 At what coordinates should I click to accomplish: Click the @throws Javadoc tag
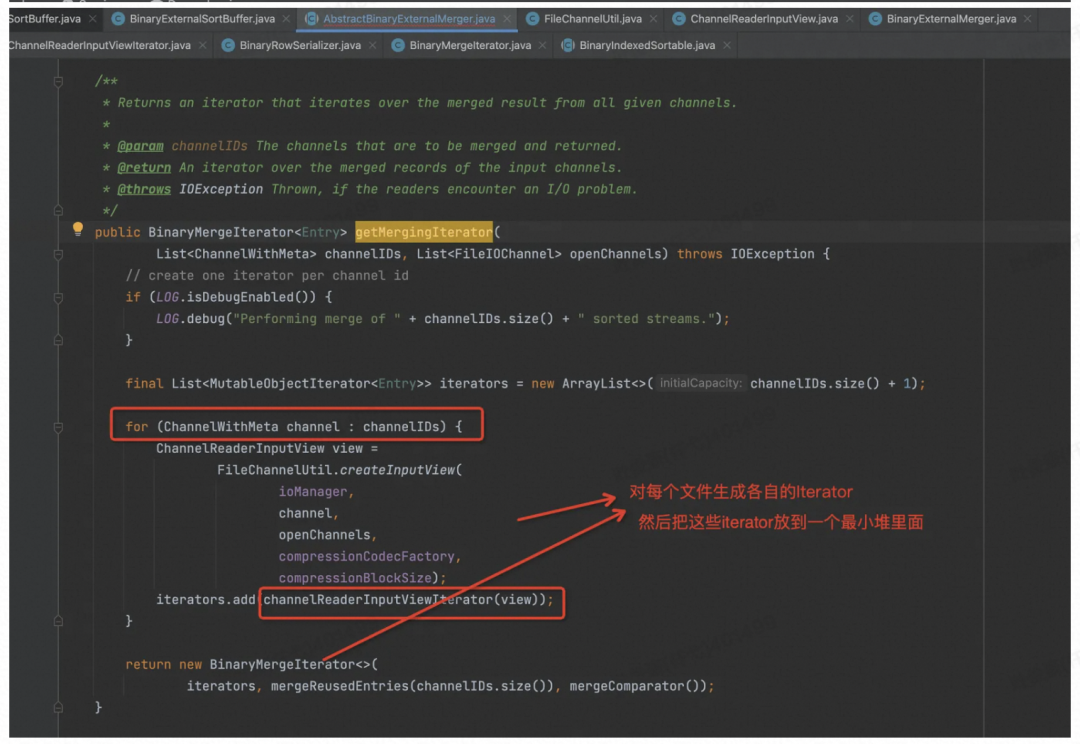point(144,189)
